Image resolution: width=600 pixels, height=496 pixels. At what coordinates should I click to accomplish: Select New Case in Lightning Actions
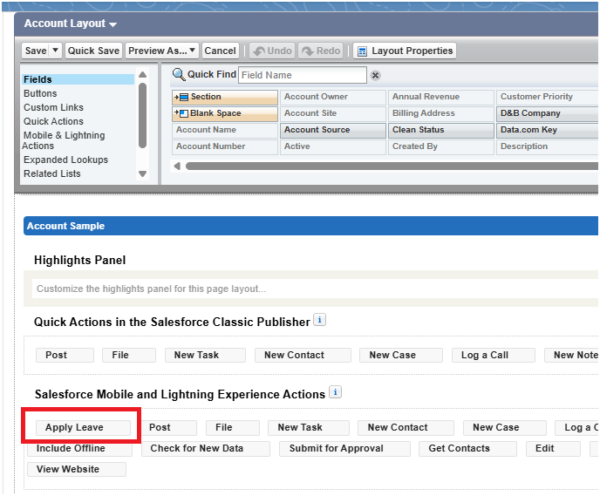[x=505, y=428]
